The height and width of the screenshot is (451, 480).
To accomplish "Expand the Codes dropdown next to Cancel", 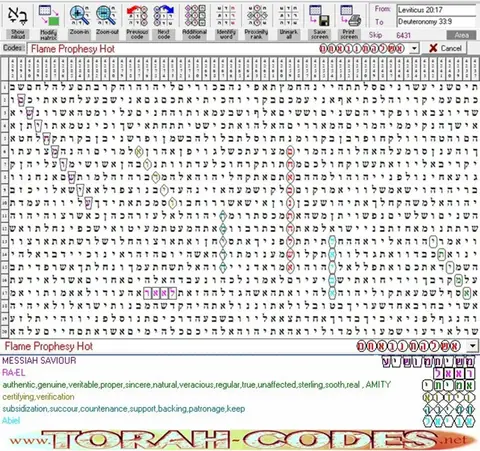I will click(x=414, y=49).
